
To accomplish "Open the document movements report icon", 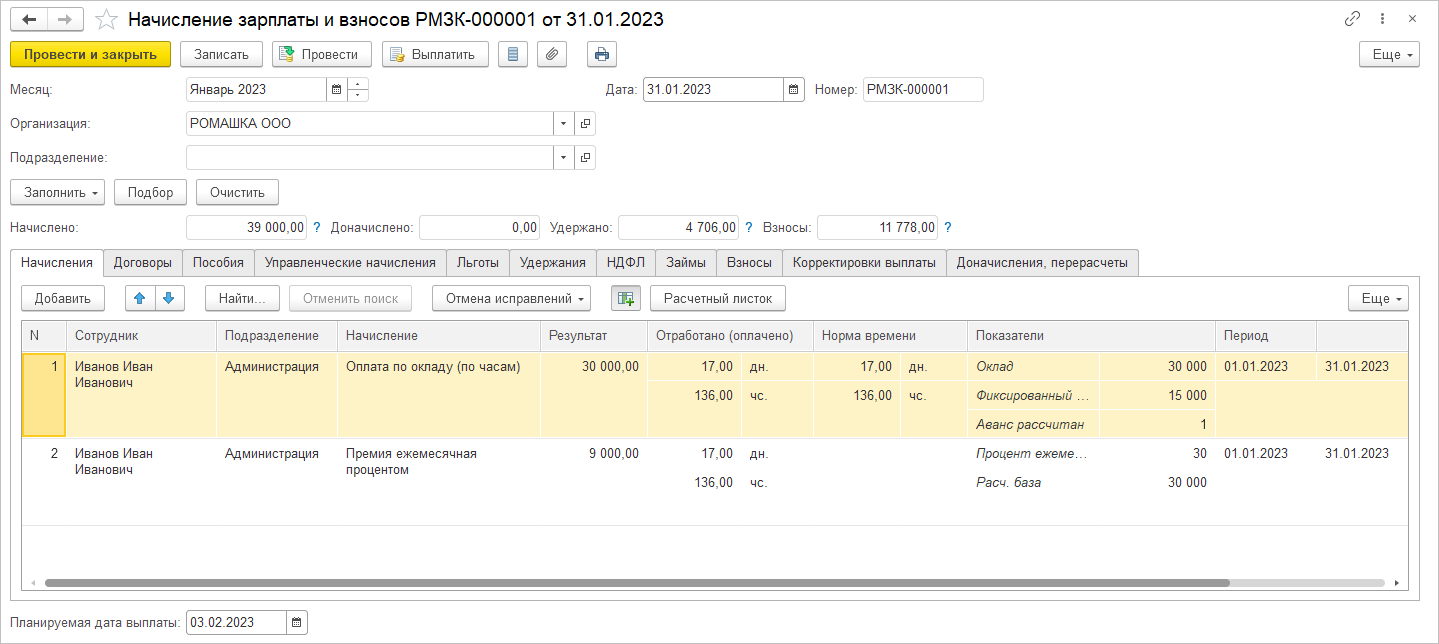I will pyautogui.click(x=513, y=54).
